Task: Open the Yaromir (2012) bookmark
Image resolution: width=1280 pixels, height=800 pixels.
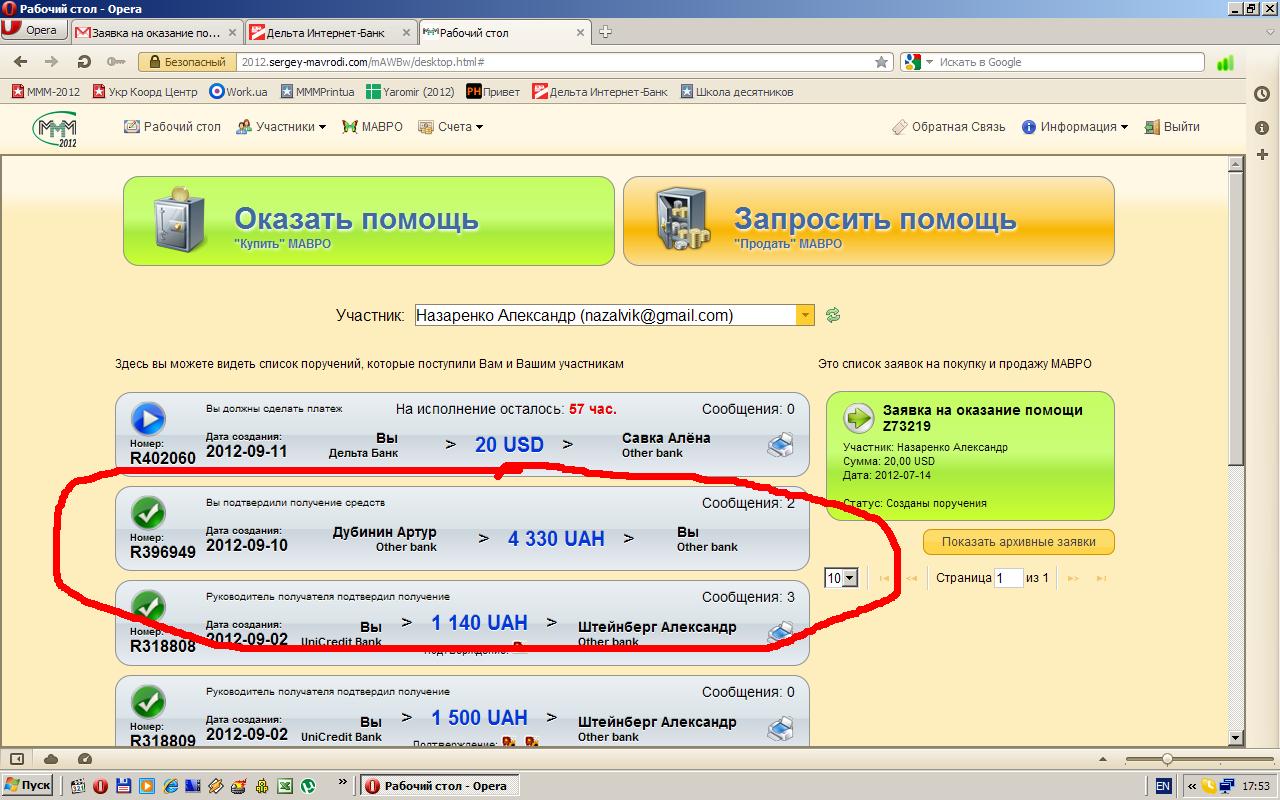Action: coord(410,92)
